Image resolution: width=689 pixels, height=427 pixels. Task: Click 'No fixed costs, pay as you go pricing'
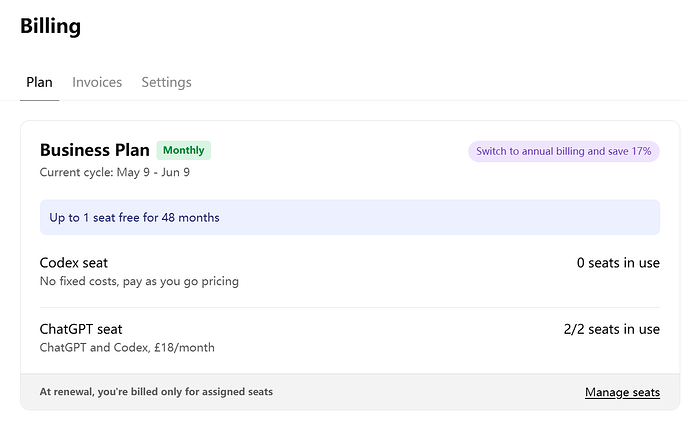[139, 281]
